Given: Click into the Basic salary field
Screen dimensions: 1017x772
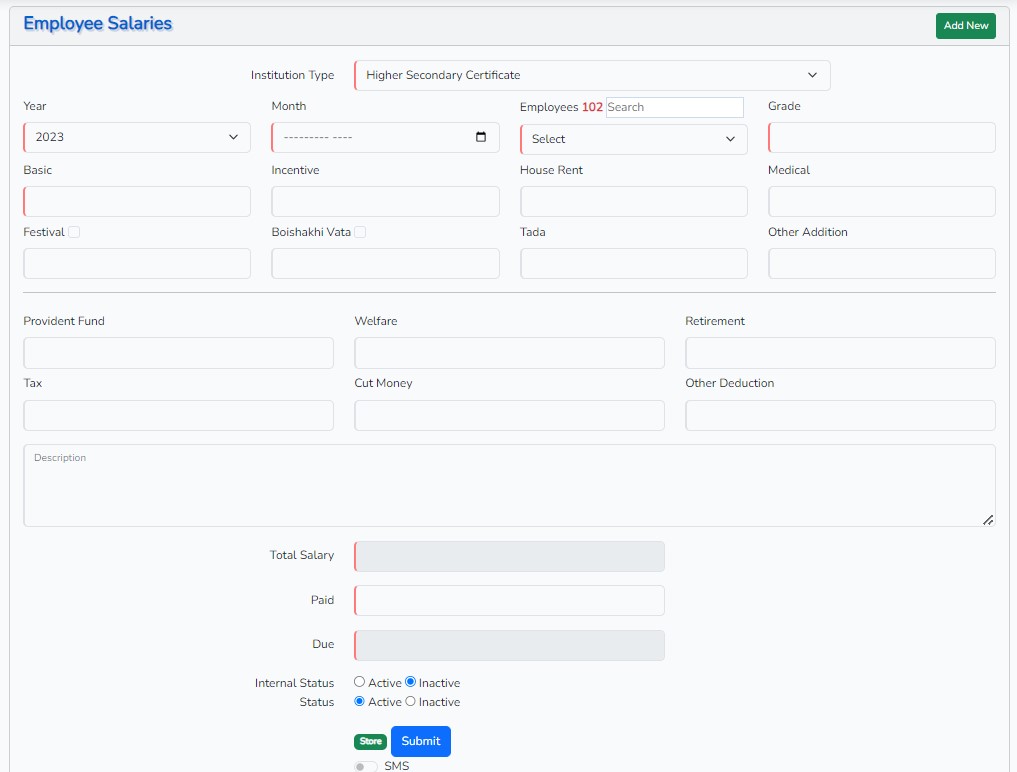Looking at the screenshot, I should pyautogui.click(x=137, y=201).
